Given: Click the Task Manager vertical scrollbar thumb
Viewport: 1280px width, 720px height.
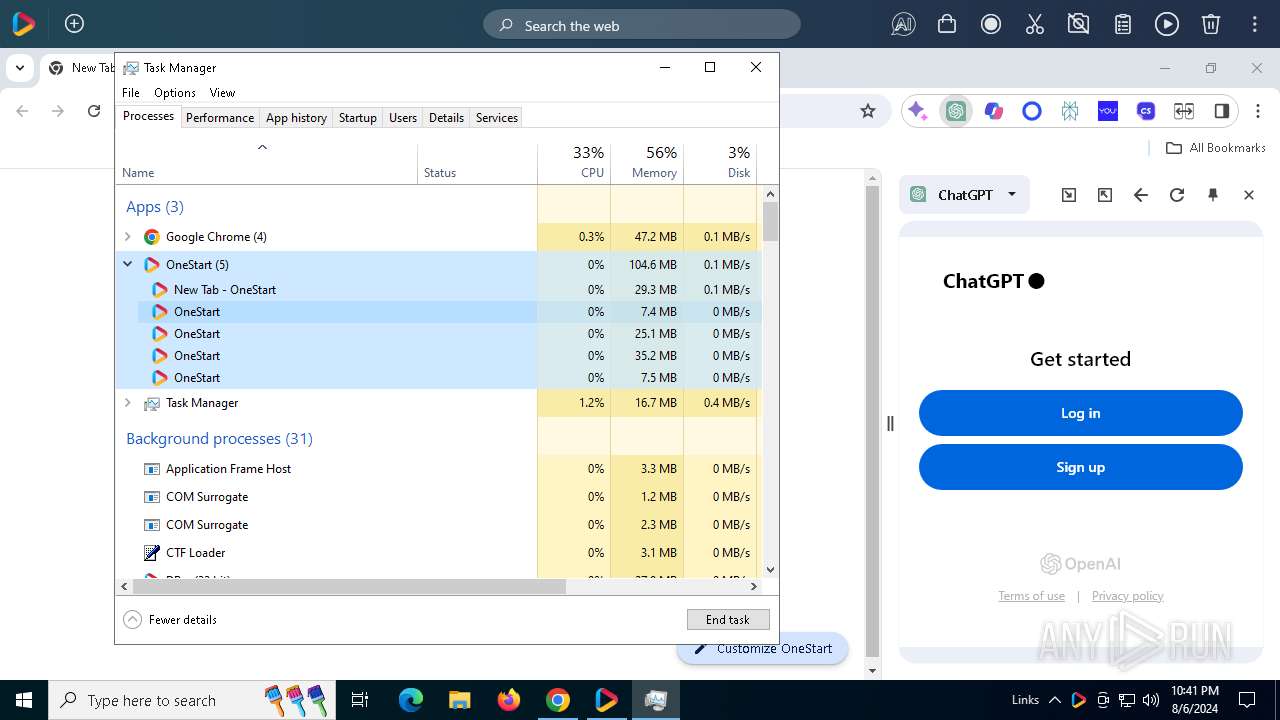Looking at the screenshot, I should pyautogui.click(x=770, y=221).
